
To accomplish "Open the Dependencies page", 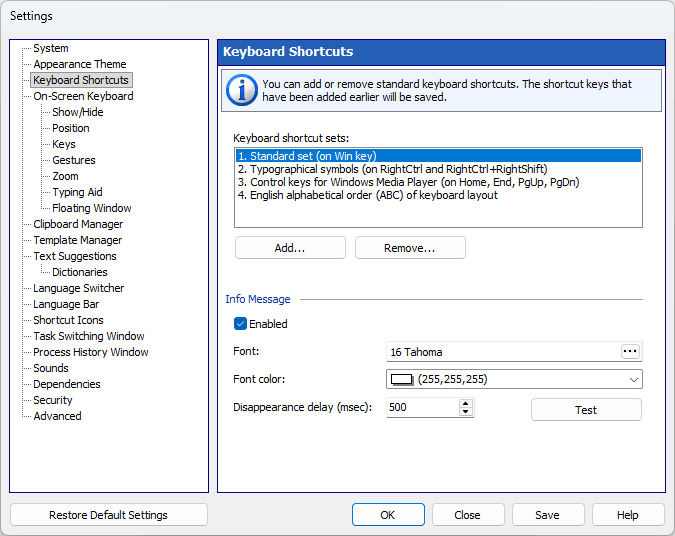I will click(67, 384).
